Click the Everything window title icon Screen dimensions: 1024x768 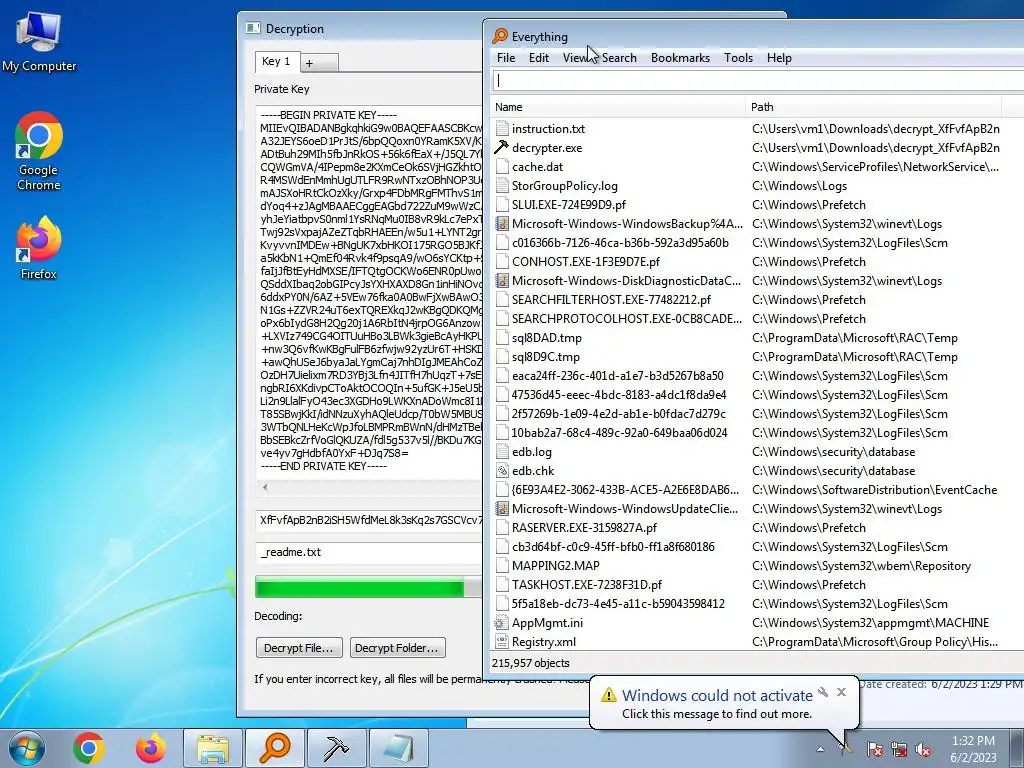click(500, 36)
